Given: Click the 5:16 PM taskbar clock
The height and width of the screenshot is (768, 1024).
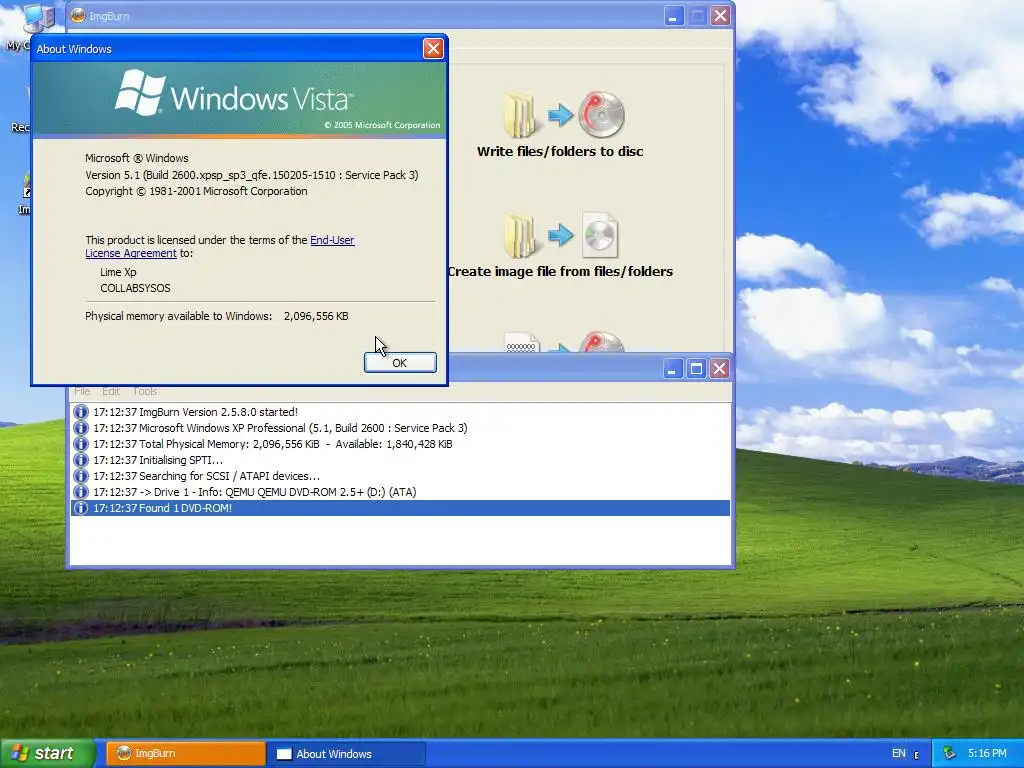Looking at the screenshot, I should [987, 754].
